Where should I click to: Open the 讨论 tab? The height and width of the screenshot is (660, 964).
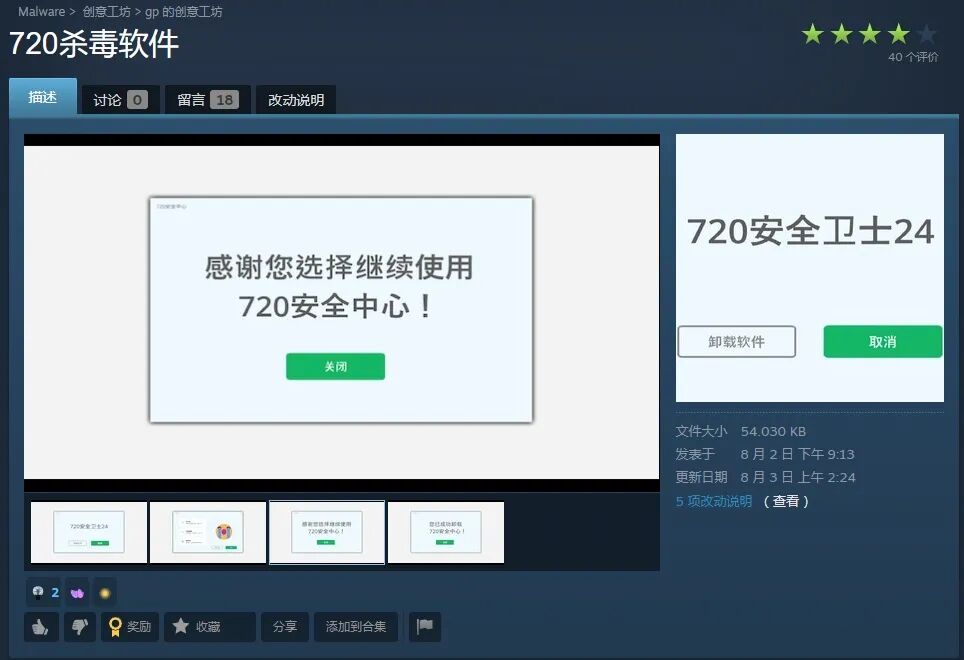120,100
